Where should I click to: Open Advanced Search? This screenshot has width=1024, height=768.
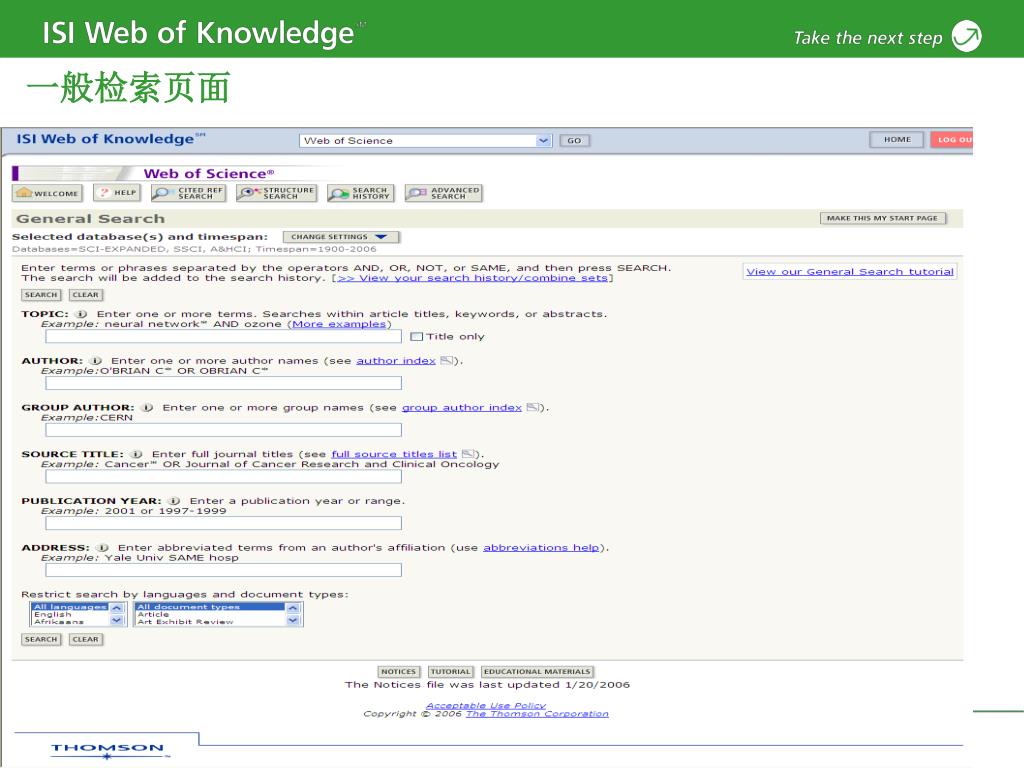coord(443,193)
